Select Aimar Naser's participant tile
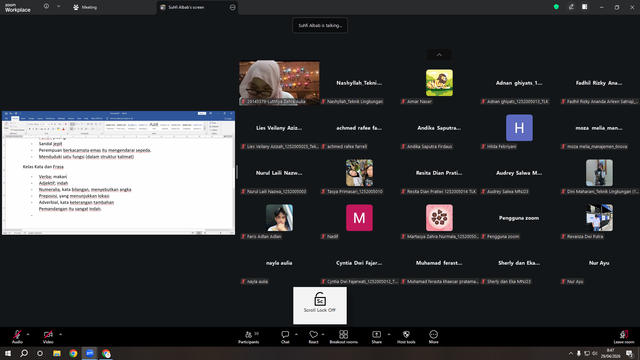The width and height of the screenshot is (640, 360). [x=439, y=83]
